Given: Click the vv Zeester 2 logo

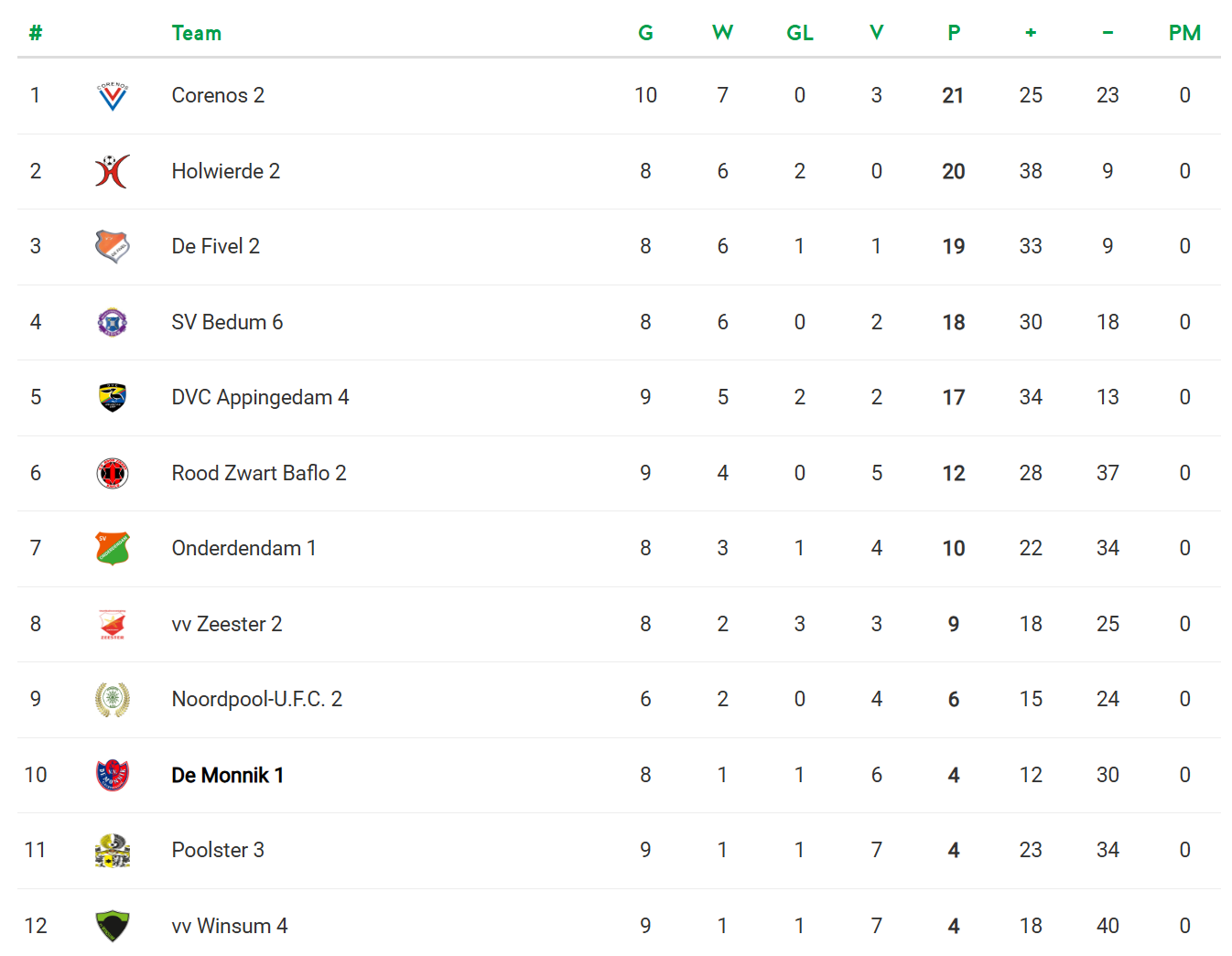Looking at the screenshot, I should click(x=113, y=624).
